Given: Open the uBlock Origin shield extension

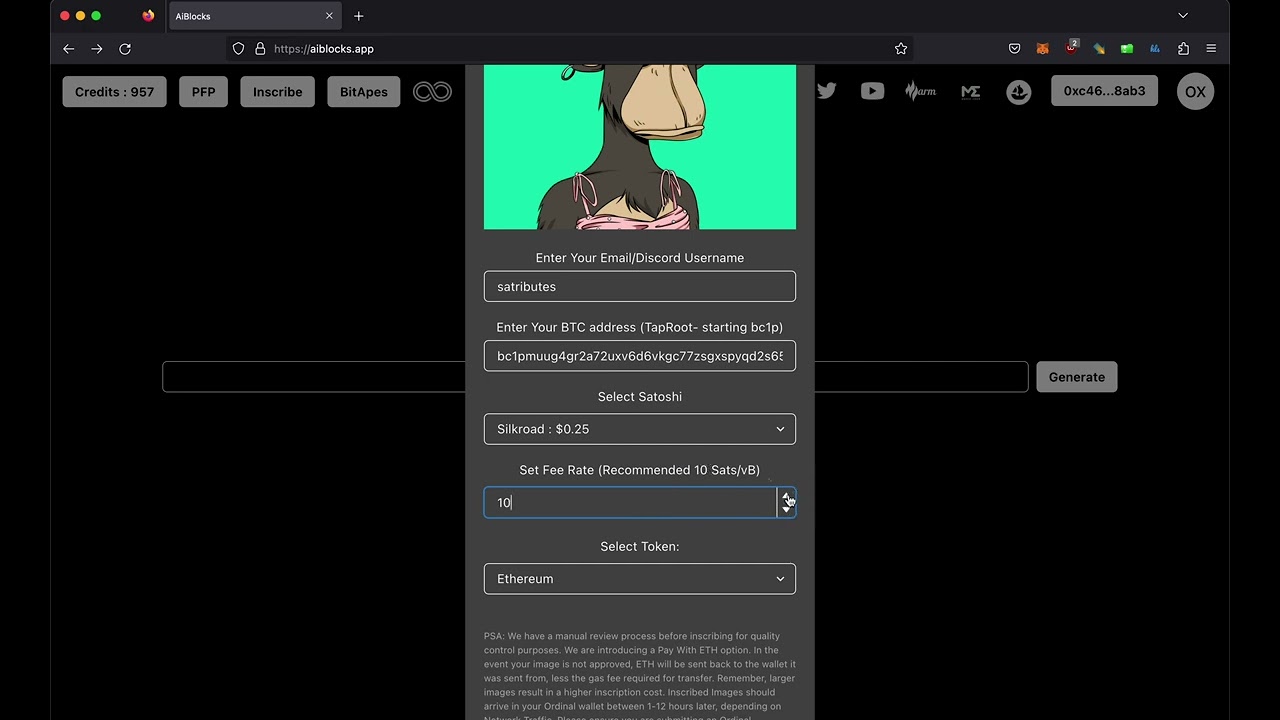Looking at the screenshot, I should pos(1071,48).
